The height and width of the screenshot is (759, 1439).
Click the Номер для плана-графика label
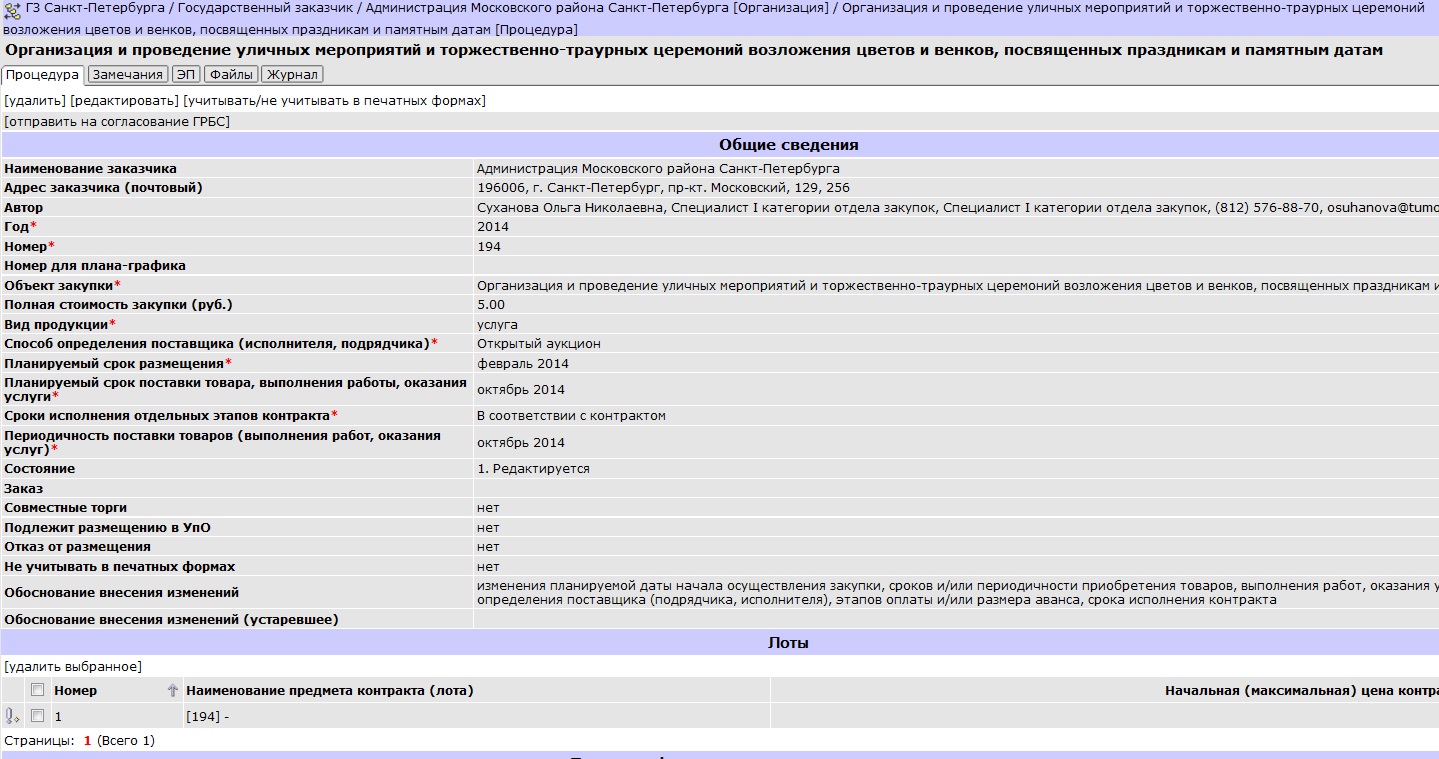[95, 265]
